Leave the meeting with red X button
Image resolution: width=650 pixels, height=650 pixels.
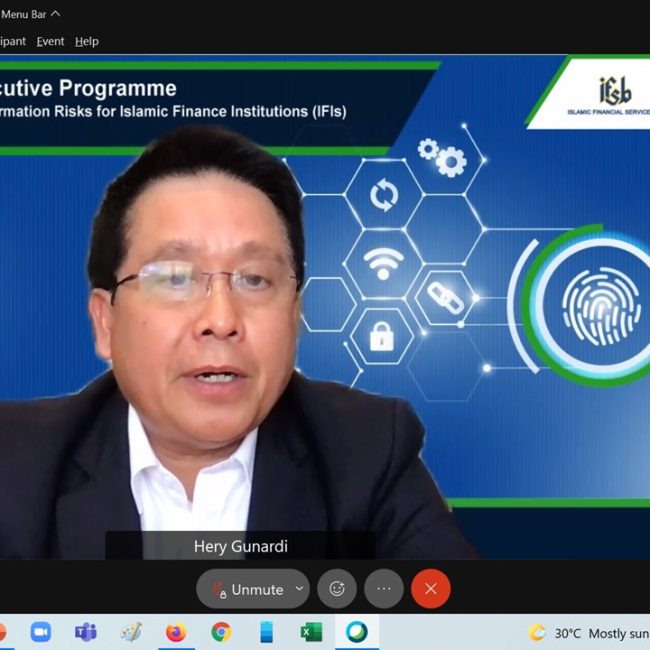click(x=431, y=589)
